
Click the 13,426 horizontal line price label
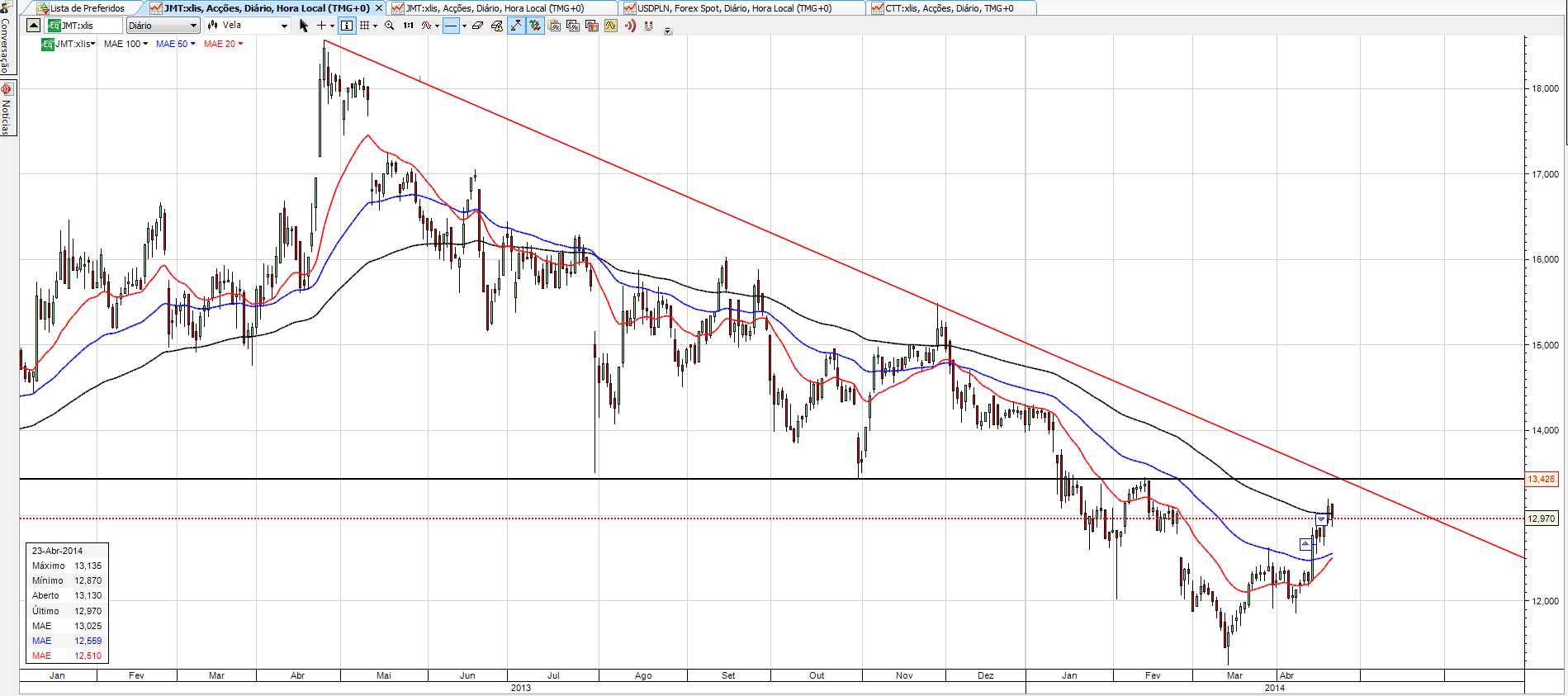1541,479
